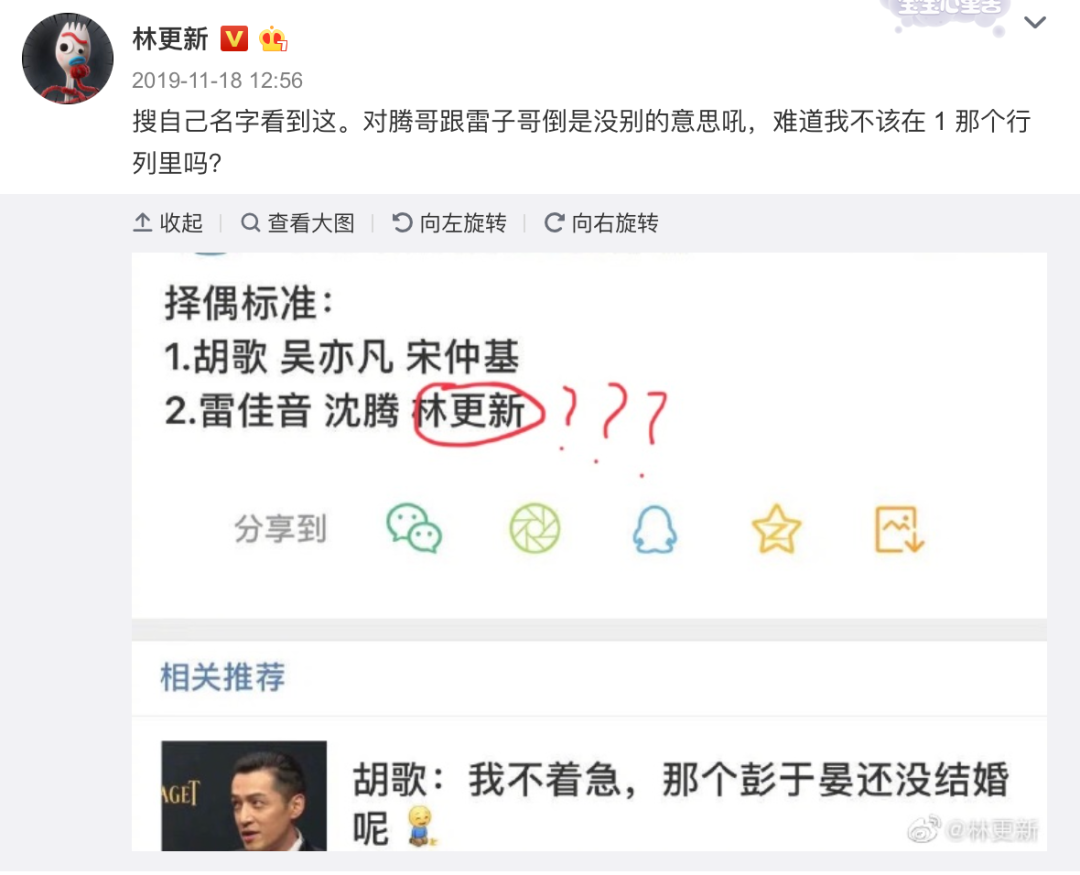Expand the post options chevron menu
The height and width of the screenshot is (875, 1080).
1035,22
